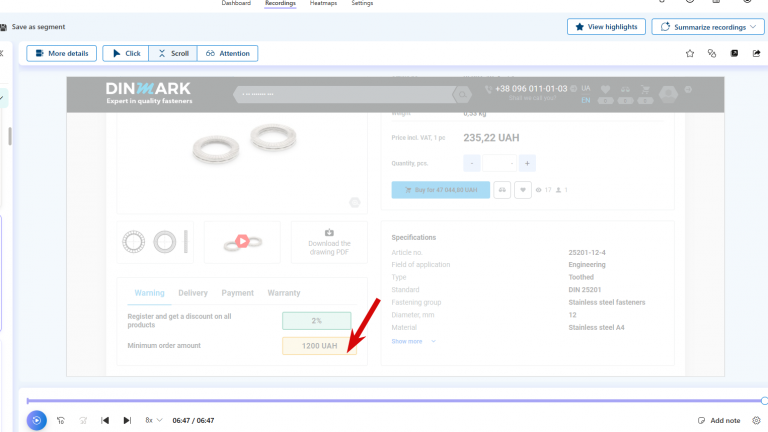Viewport: 768px width, 432px height.
Task: Click the Stainless steel fasteners value
Action: coord(607,302)
